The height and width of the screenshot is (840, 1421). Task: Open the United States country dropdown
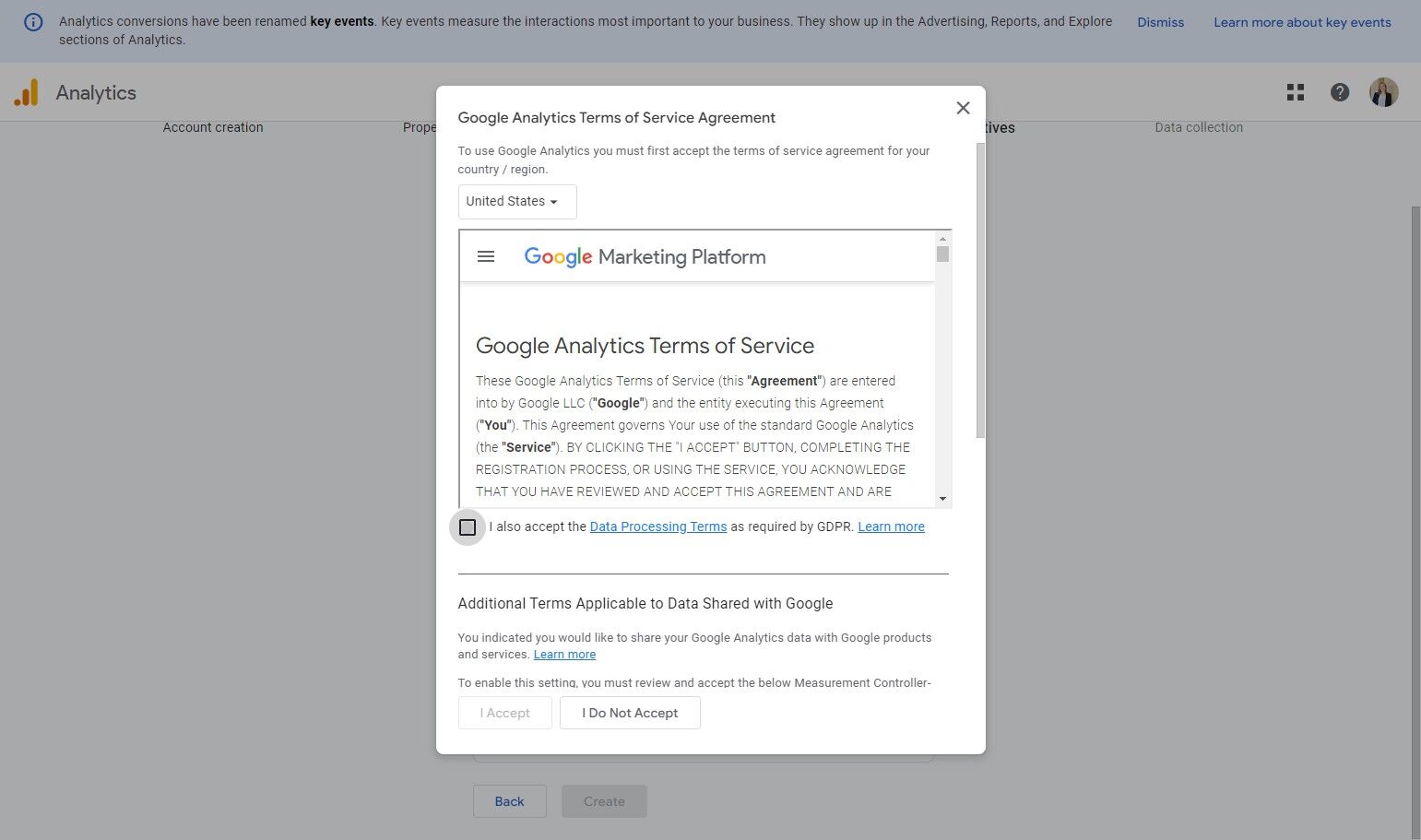click(517, 202)
